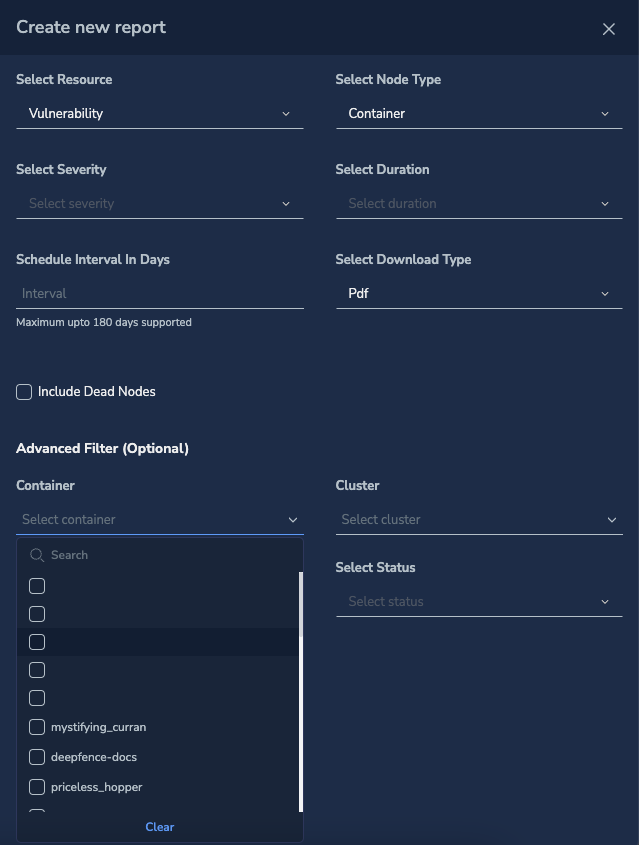Click the Schedule Interval In Days input field
The width and height of the screenshot is (639, 845).
coord(160,293)
